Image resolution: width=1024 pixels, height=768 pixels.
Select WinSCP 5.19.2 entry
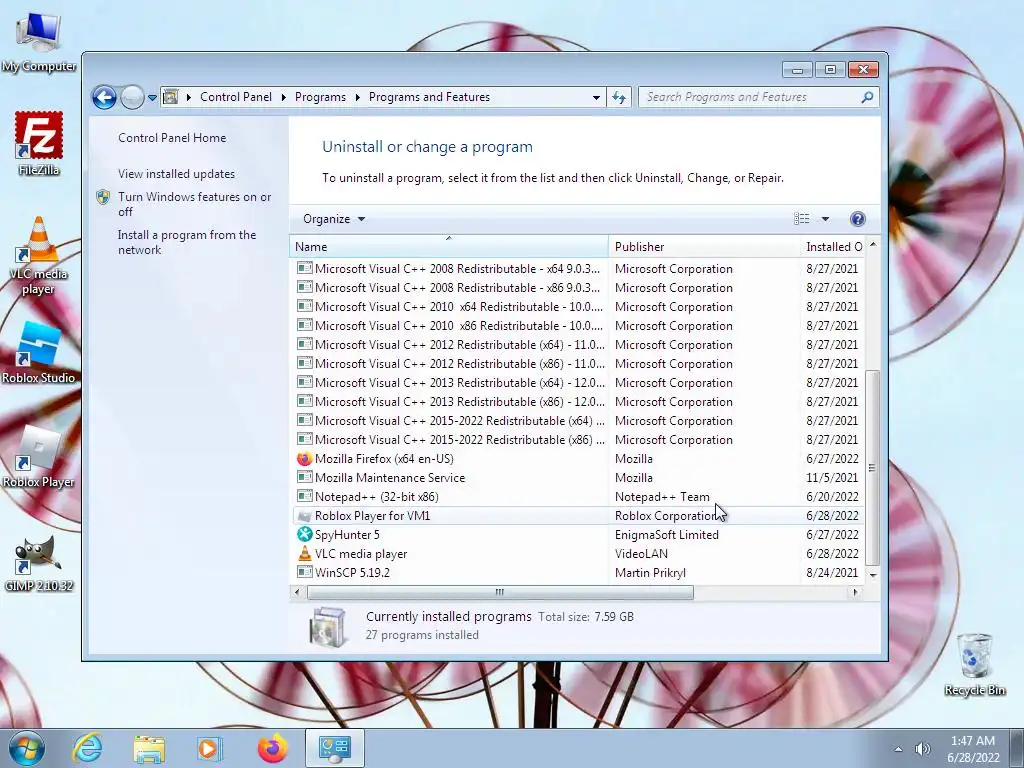coord(578,572)
